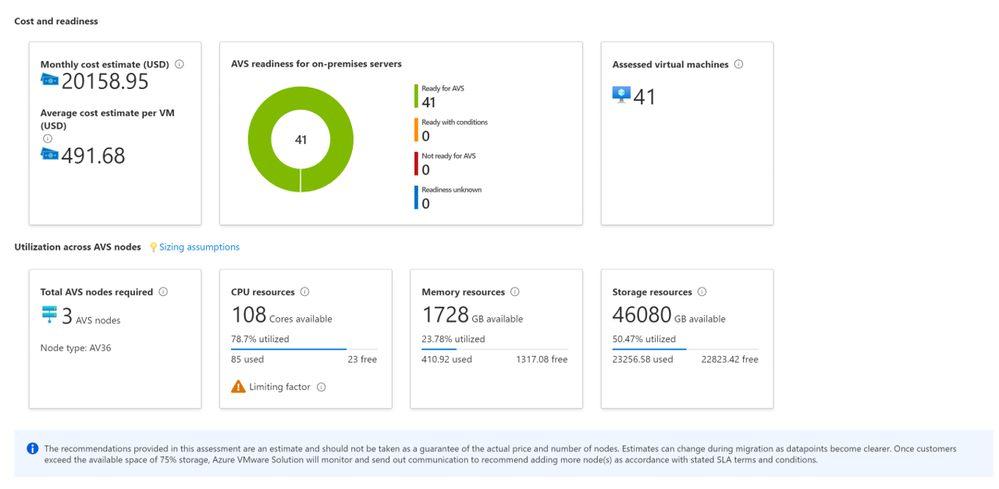Click the 23256.58 used storage value

[643, 359]
